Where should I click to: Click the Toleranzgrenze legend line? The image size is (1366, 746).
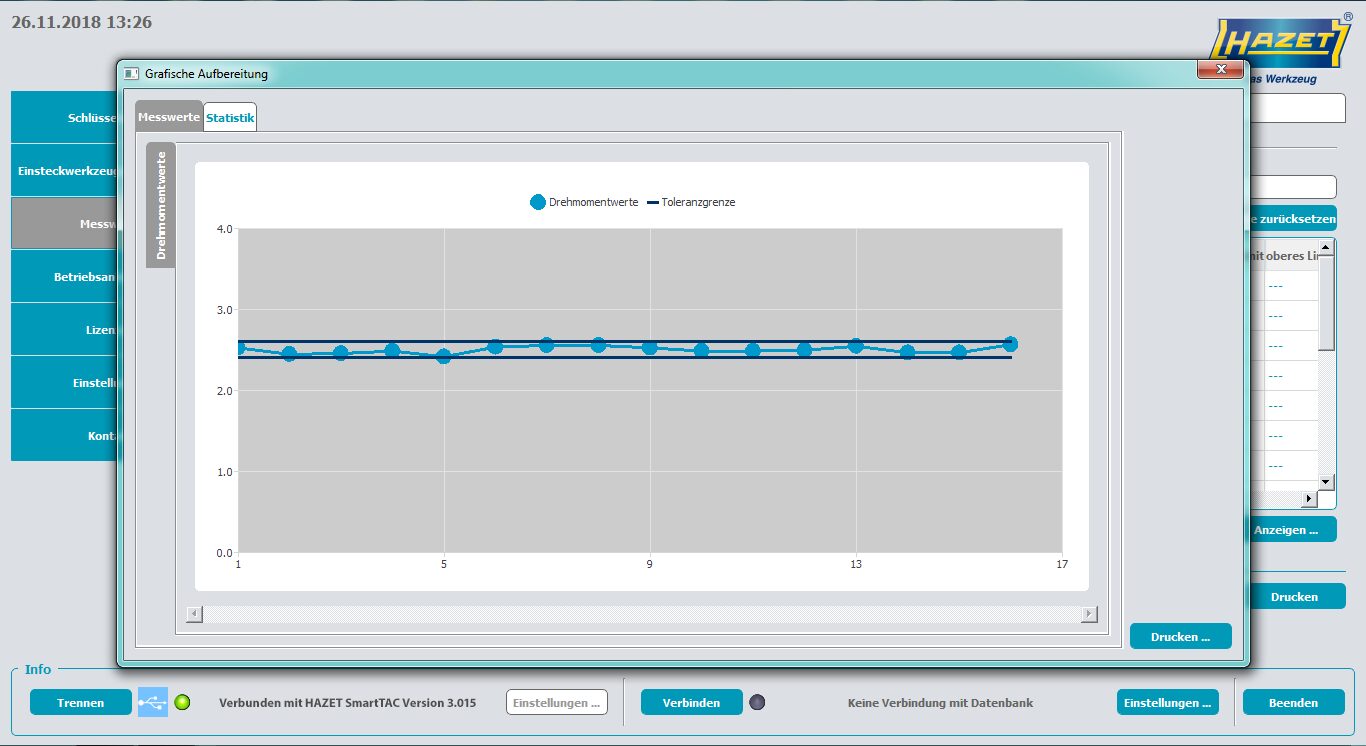(653, 202)
